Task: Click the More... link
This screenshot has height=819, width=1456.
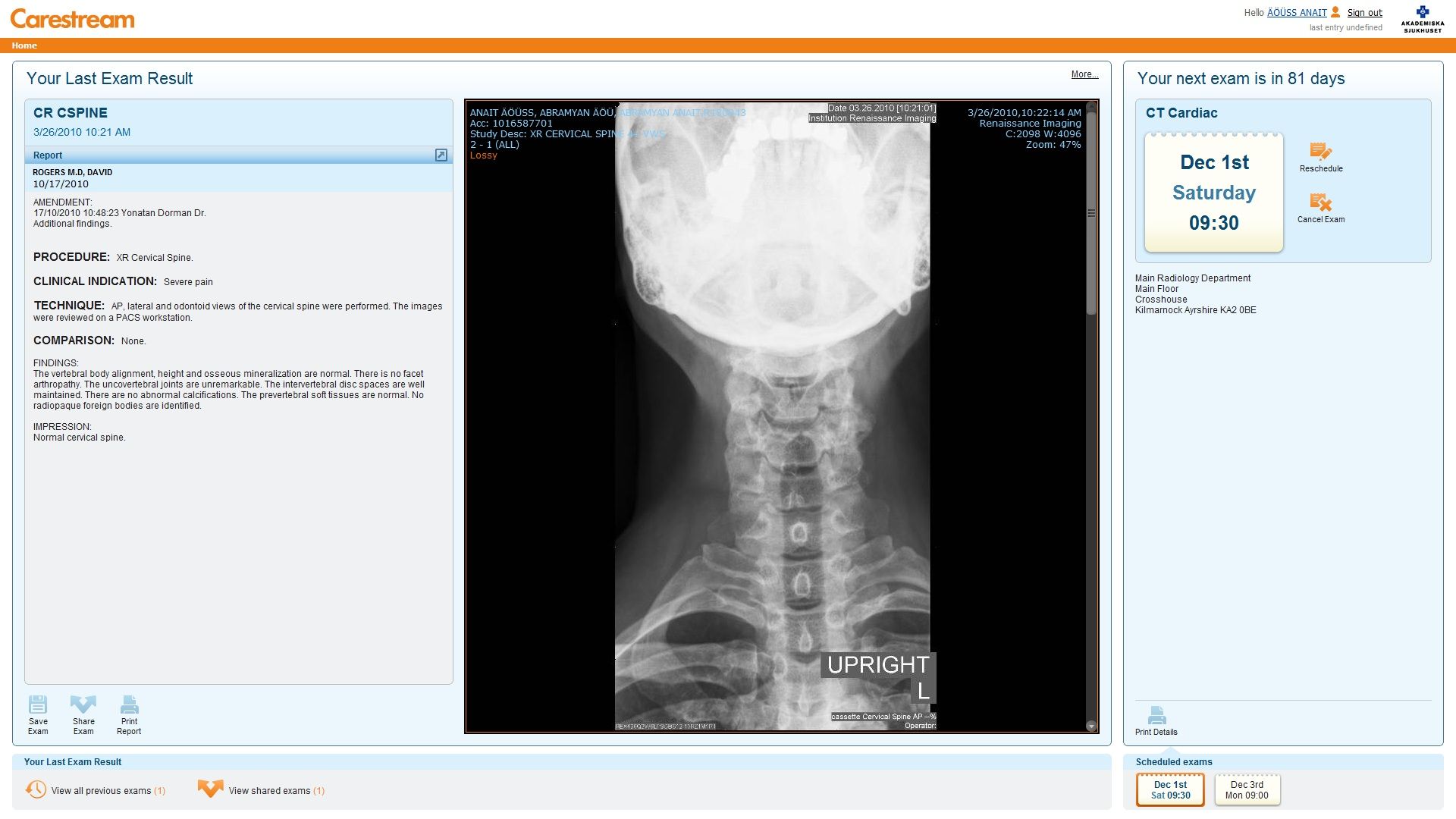Action: 1084,74
